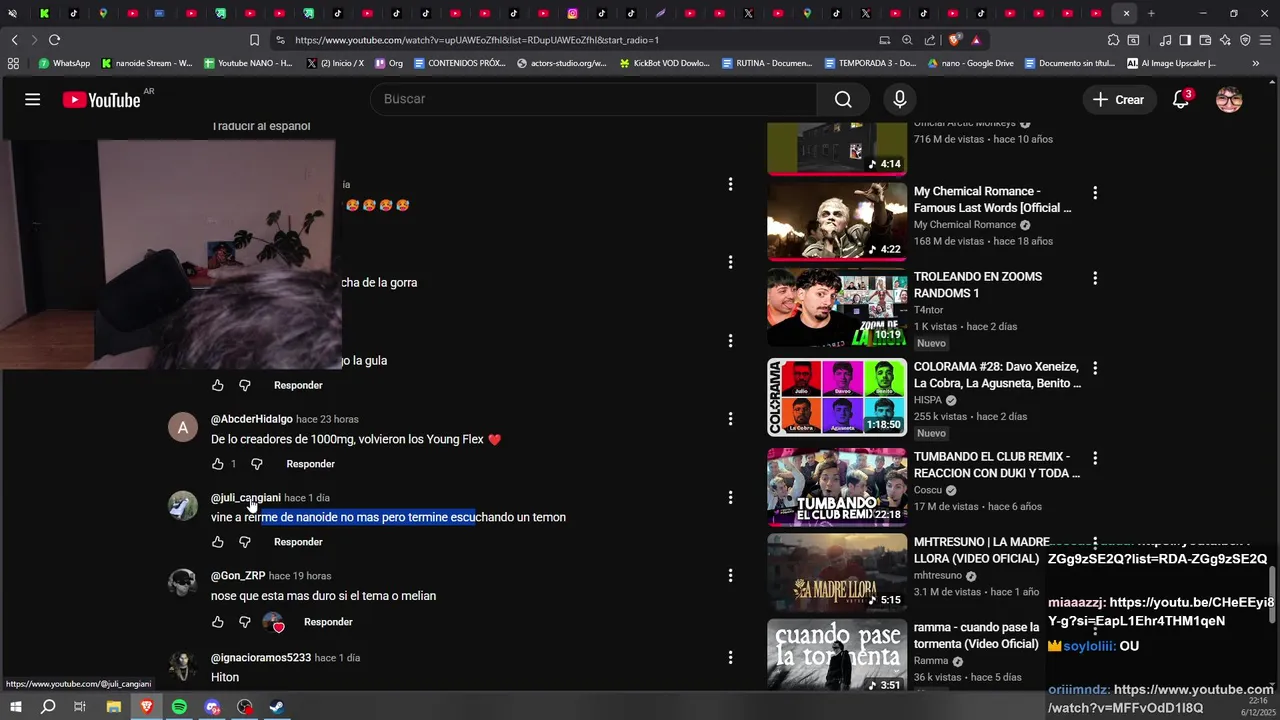Focus the Buscar search field

point(594,99)
